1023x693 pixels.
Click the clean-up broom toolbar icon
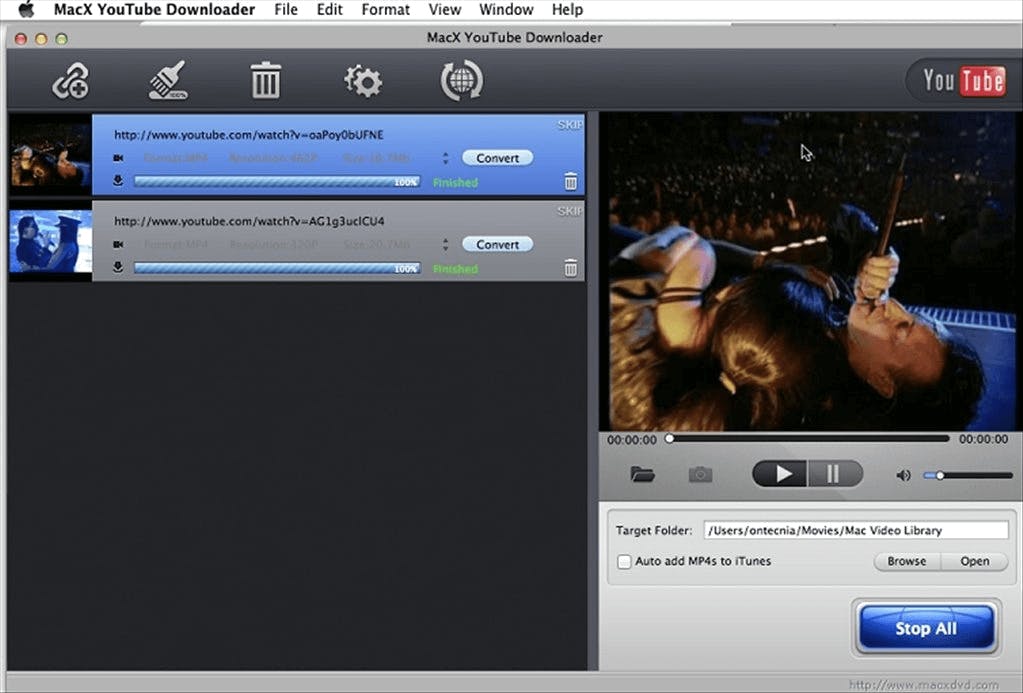tap(168, 80)
